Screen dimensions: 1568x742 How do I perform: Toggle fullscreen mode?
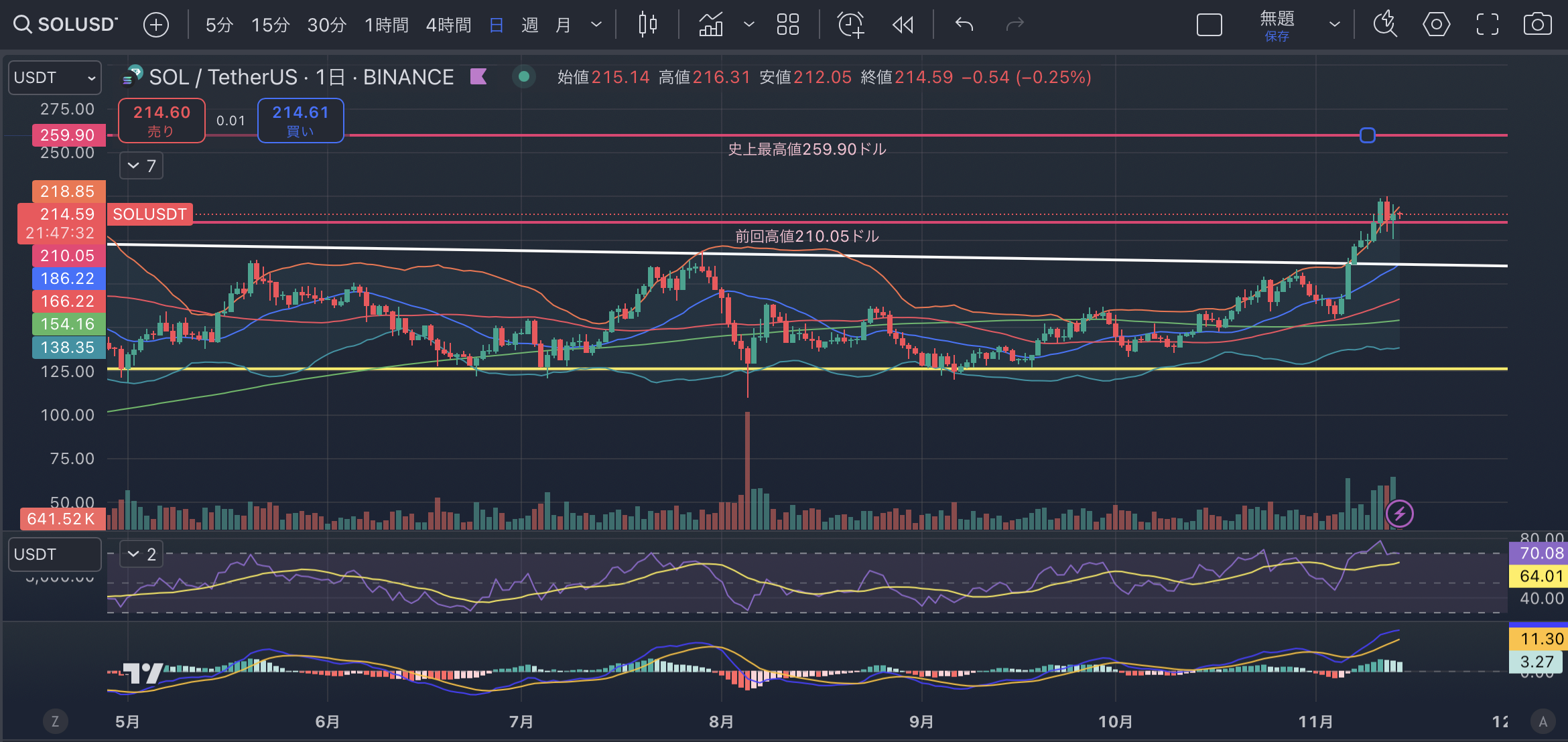[1488, 25]
